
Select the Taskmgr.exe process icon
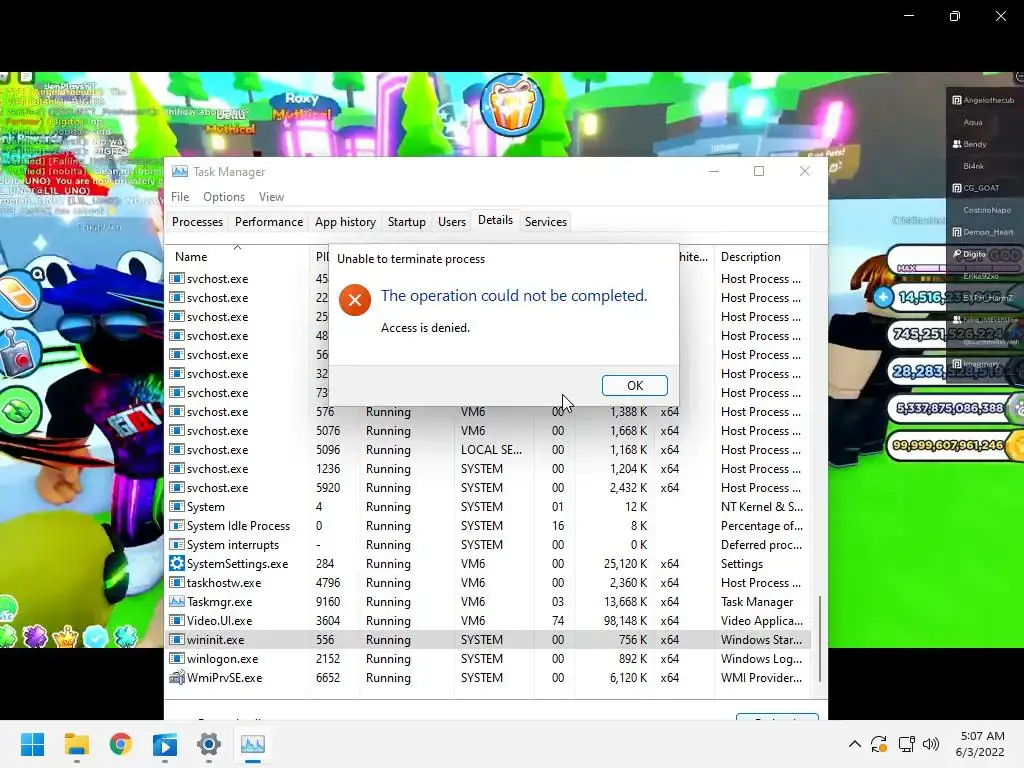click(x=176, y=601)
